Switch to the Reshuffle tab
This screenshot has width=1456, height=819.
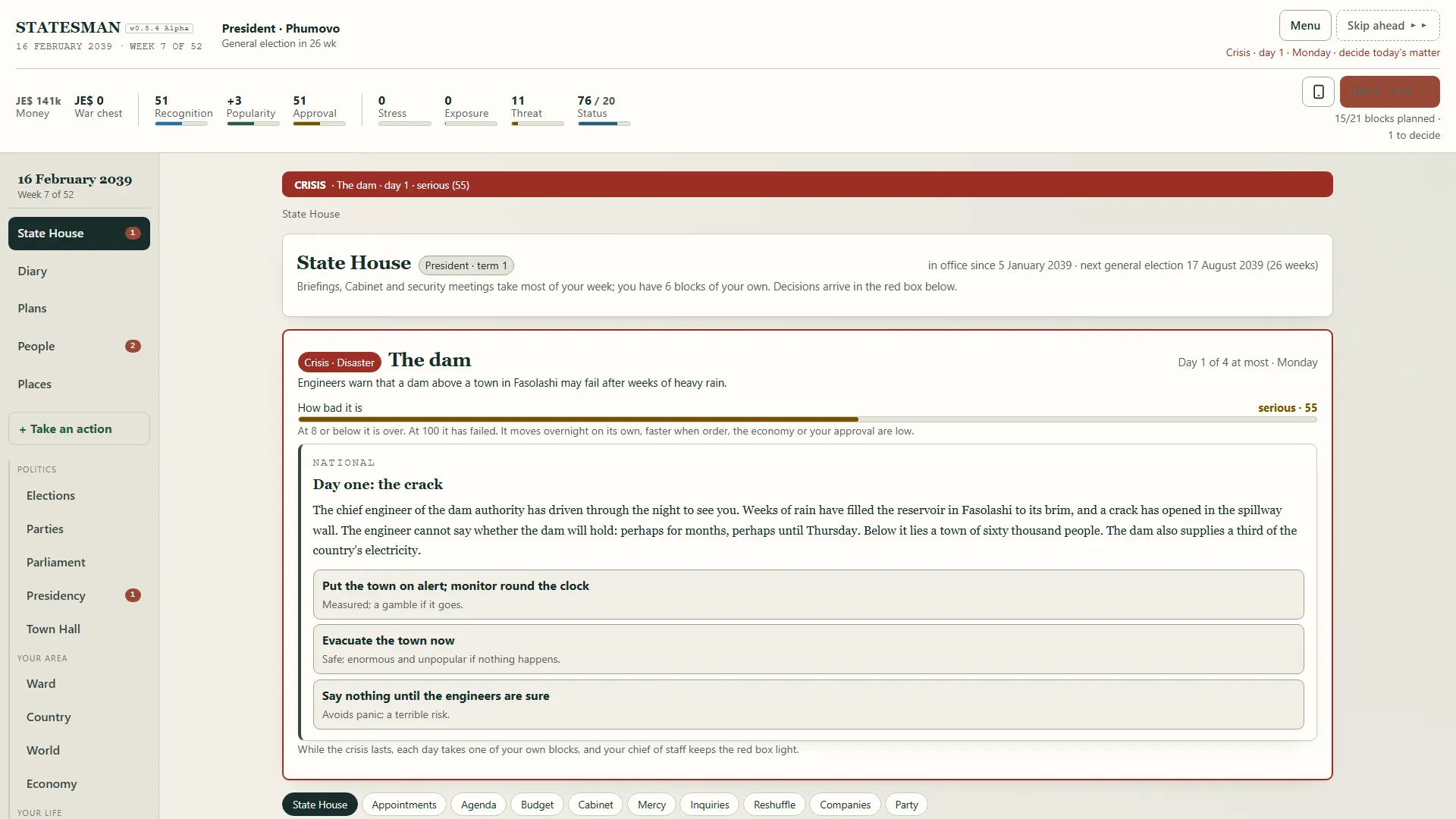[x=774, y=805]
